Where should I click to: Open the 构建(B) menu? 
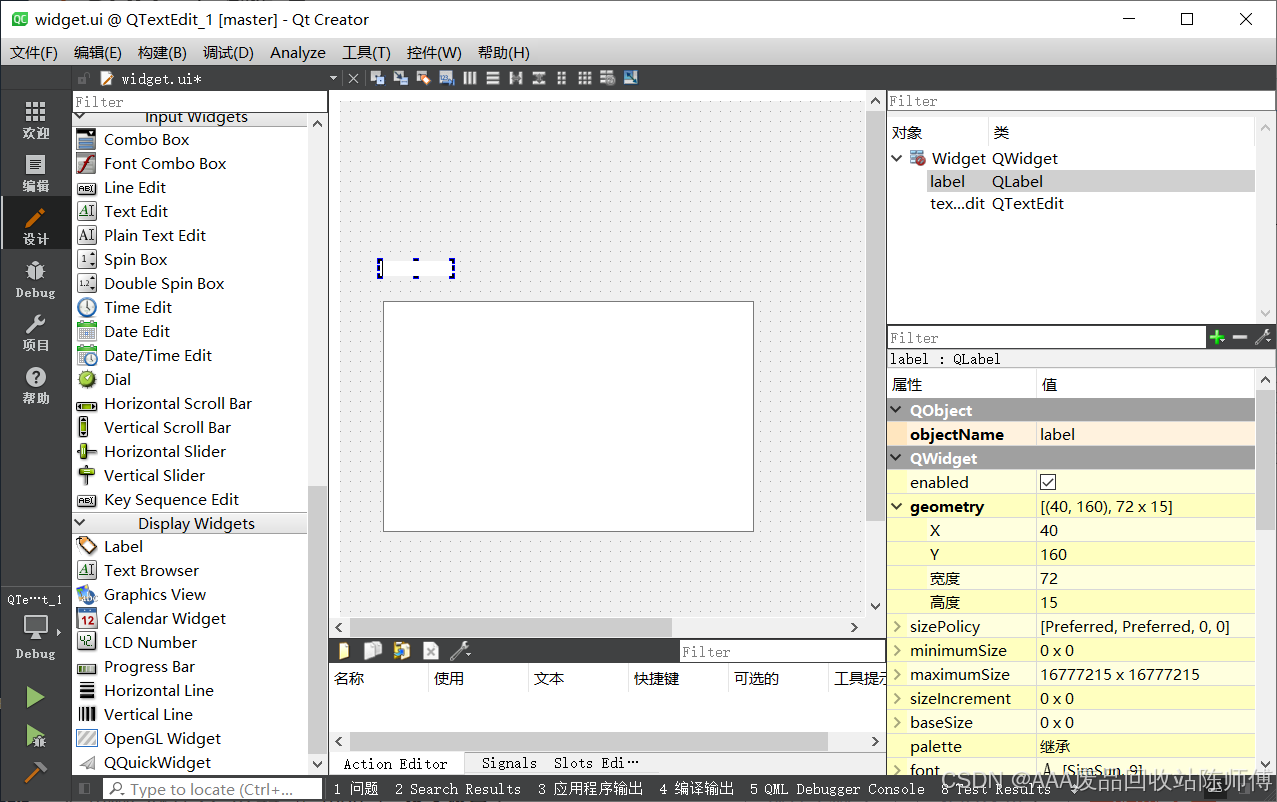pyautogui.click(x=162, y=52)
